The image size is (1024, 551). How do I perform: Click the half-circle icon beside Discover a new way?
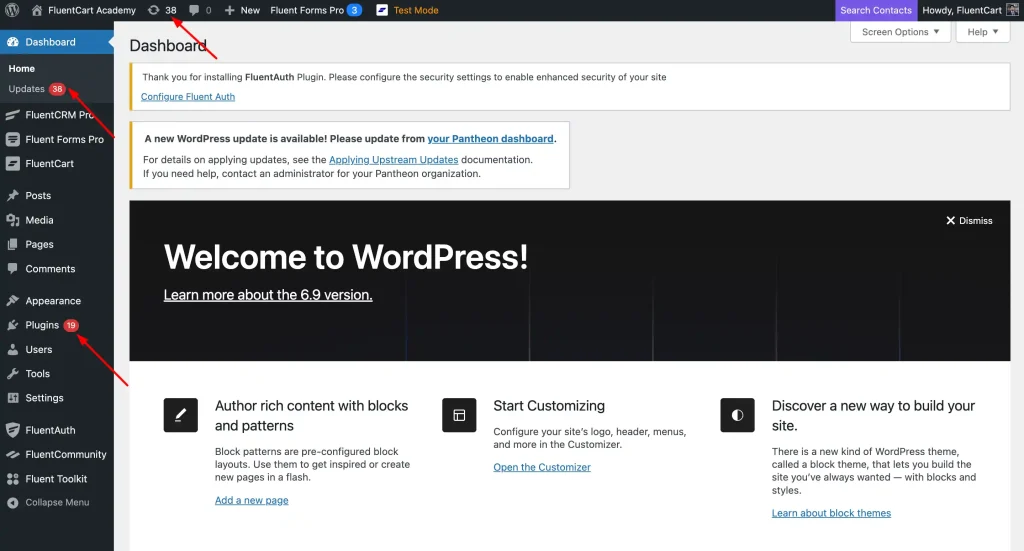click(737, 415)
